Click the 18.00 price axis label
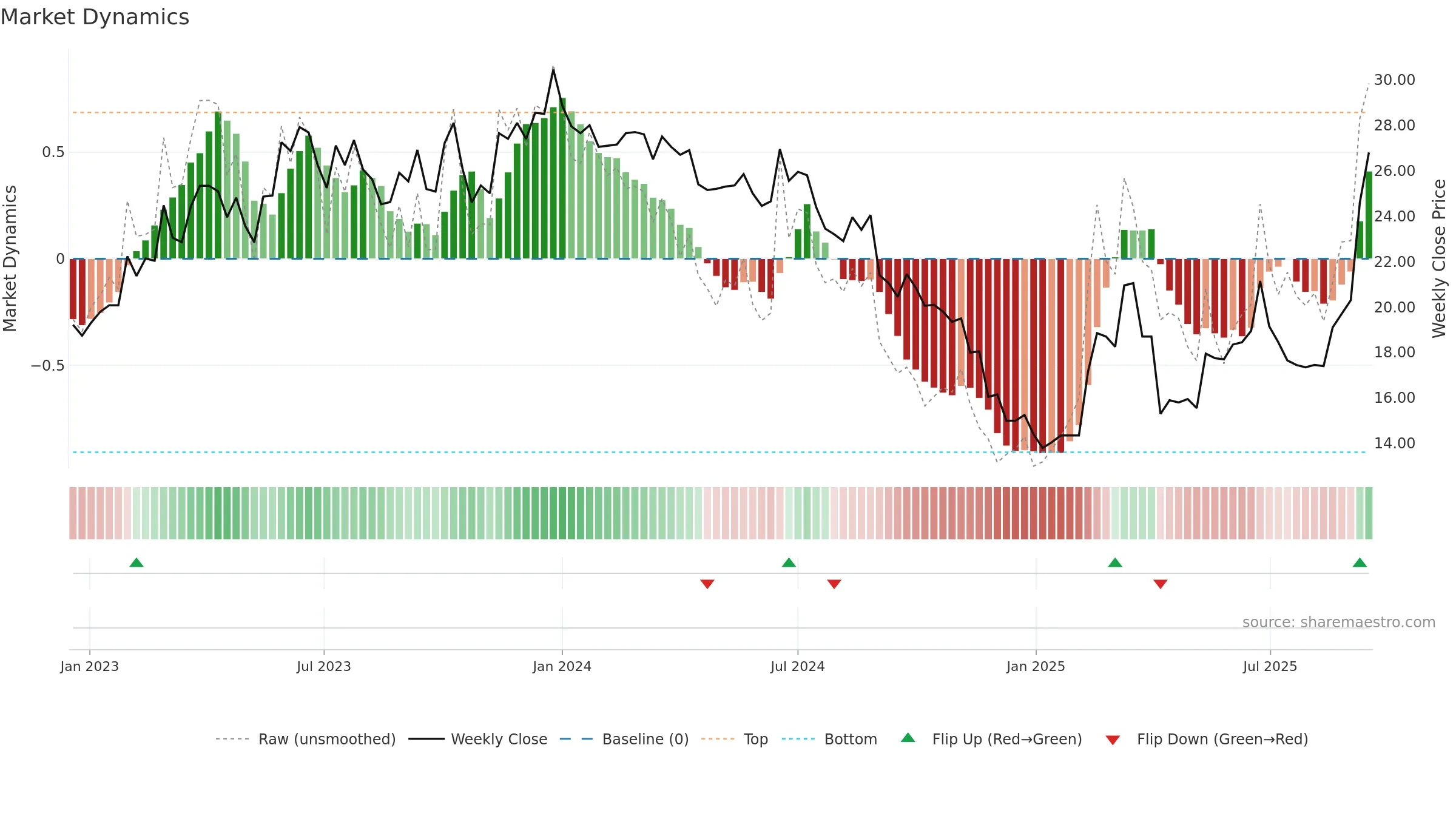The image size is (1456, 819). 1395,352
